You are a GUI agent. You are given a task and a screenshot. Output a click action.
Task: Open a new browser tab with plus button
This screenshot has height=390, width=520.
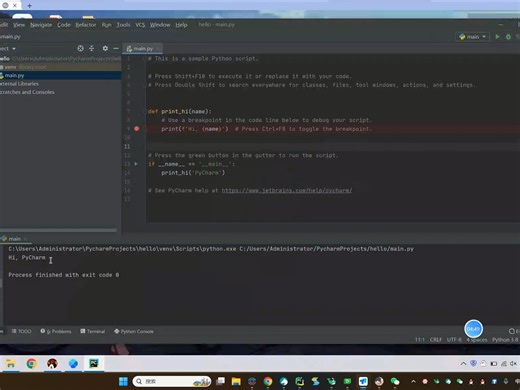(x=29, y=6)
